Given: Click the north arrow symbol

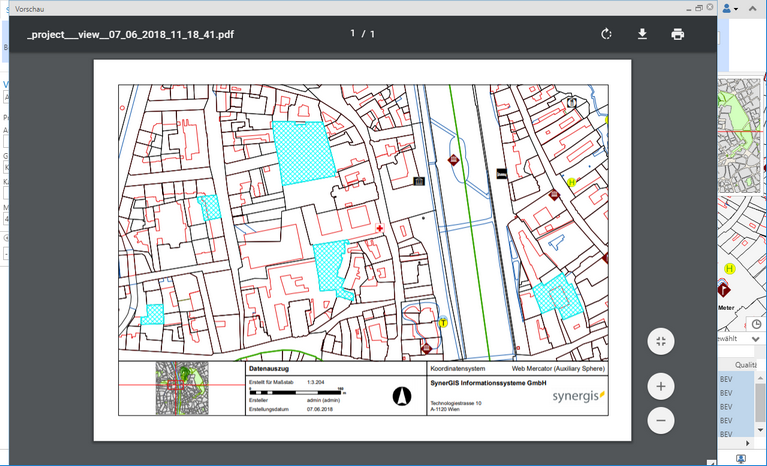Looking at the screenshot, I should (x=400, y=395).
